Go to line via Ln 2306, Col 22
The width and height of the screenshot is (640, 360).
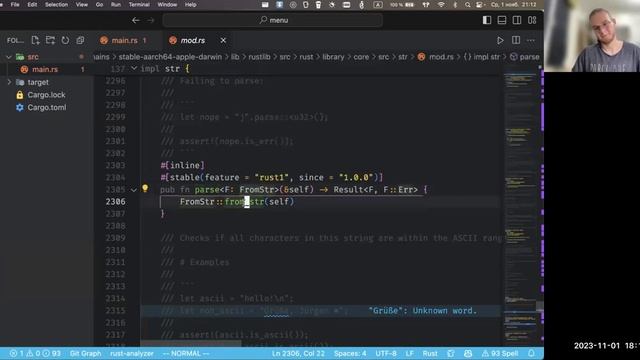click(x=298, y=353)
